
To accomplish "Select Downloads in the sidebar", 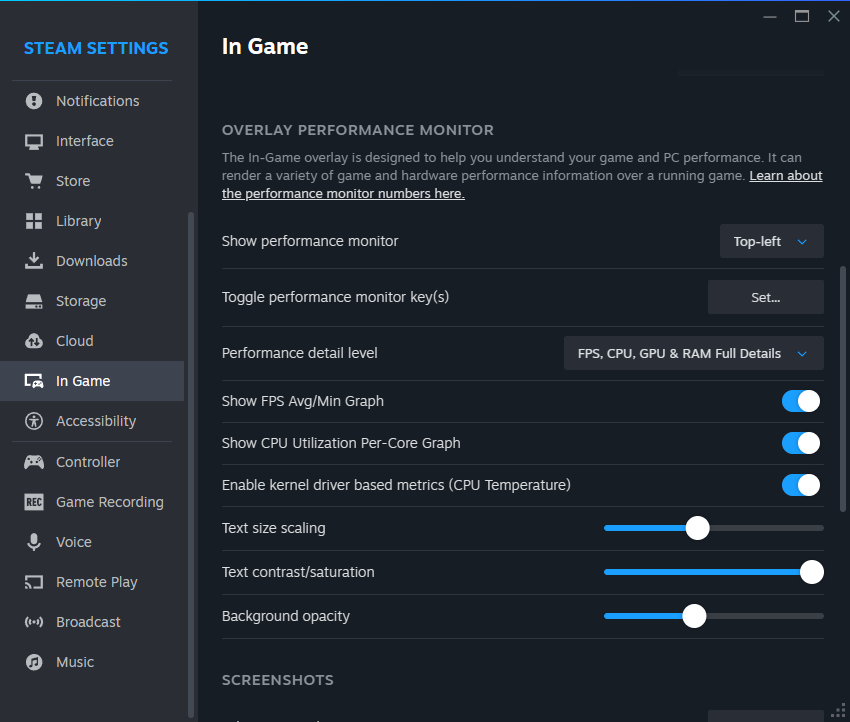I will point(92,261).
